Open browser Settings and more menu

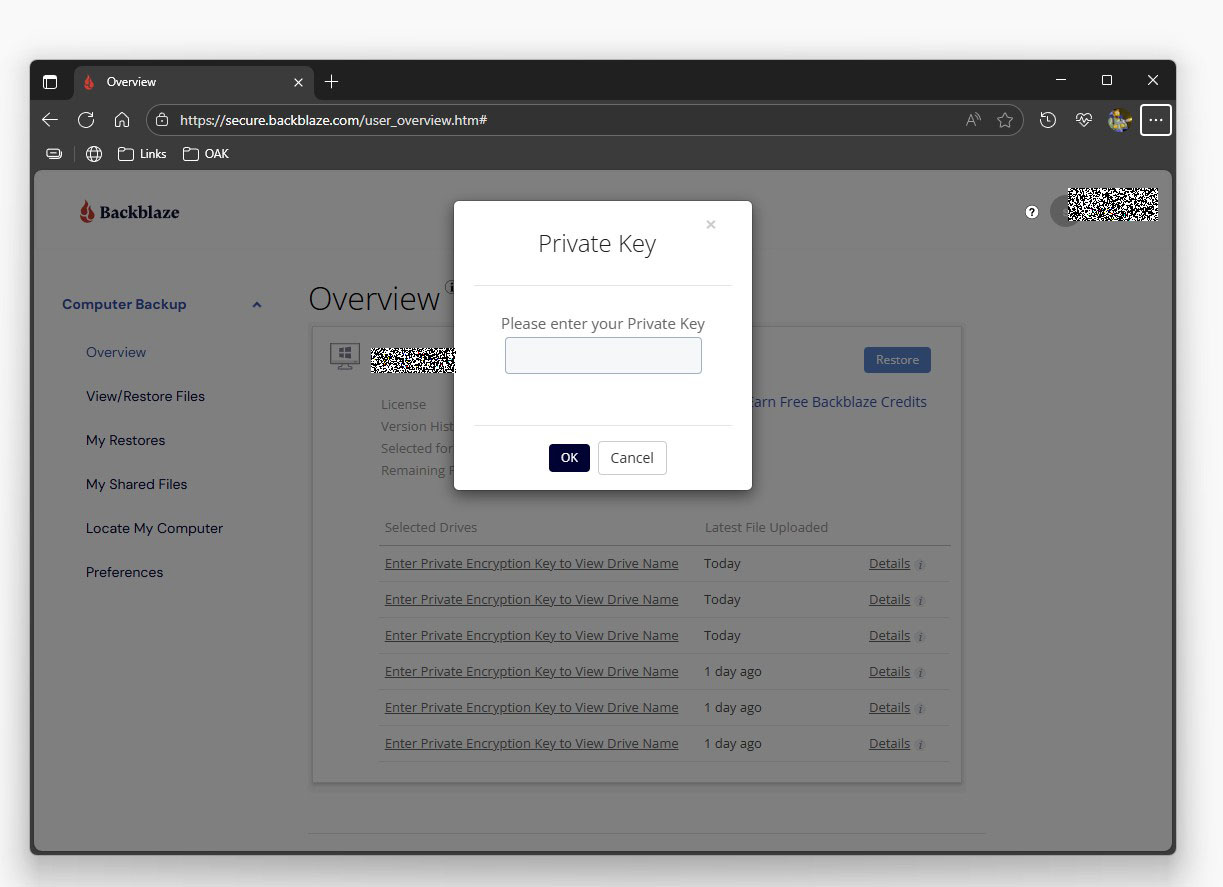[x=1155, y=120]
